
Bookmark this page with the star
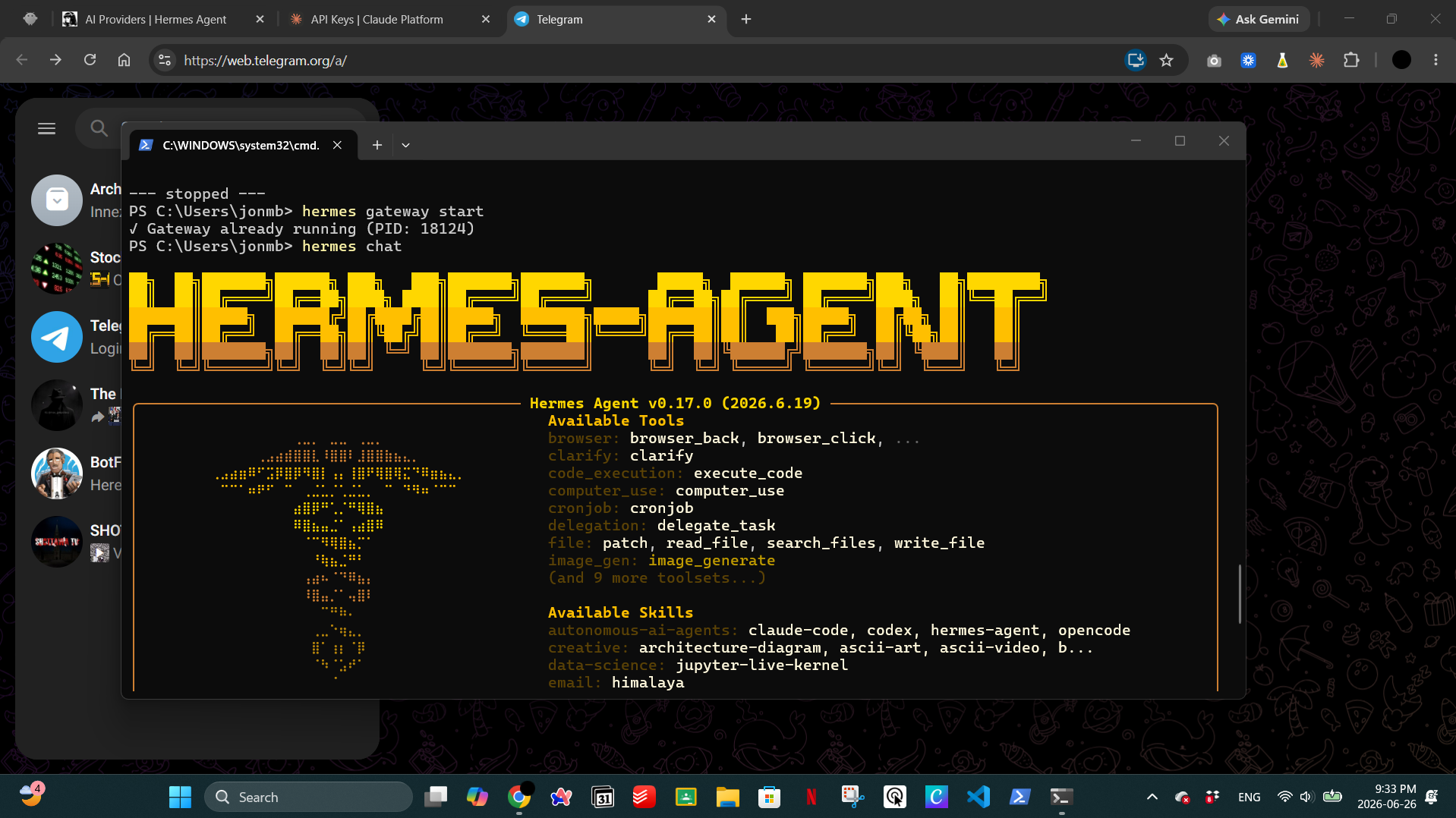click(1167, 60)
